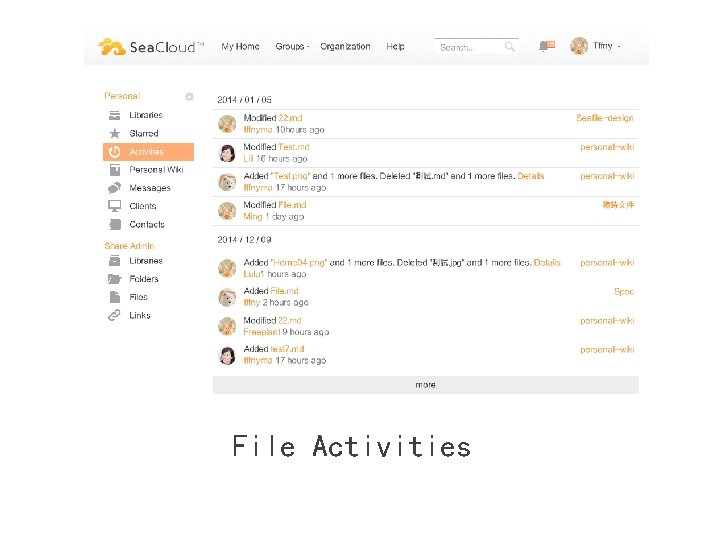The image size is (720, 540).
Task: Click the Share Admin Libraries icon
Action: point(114,260)
